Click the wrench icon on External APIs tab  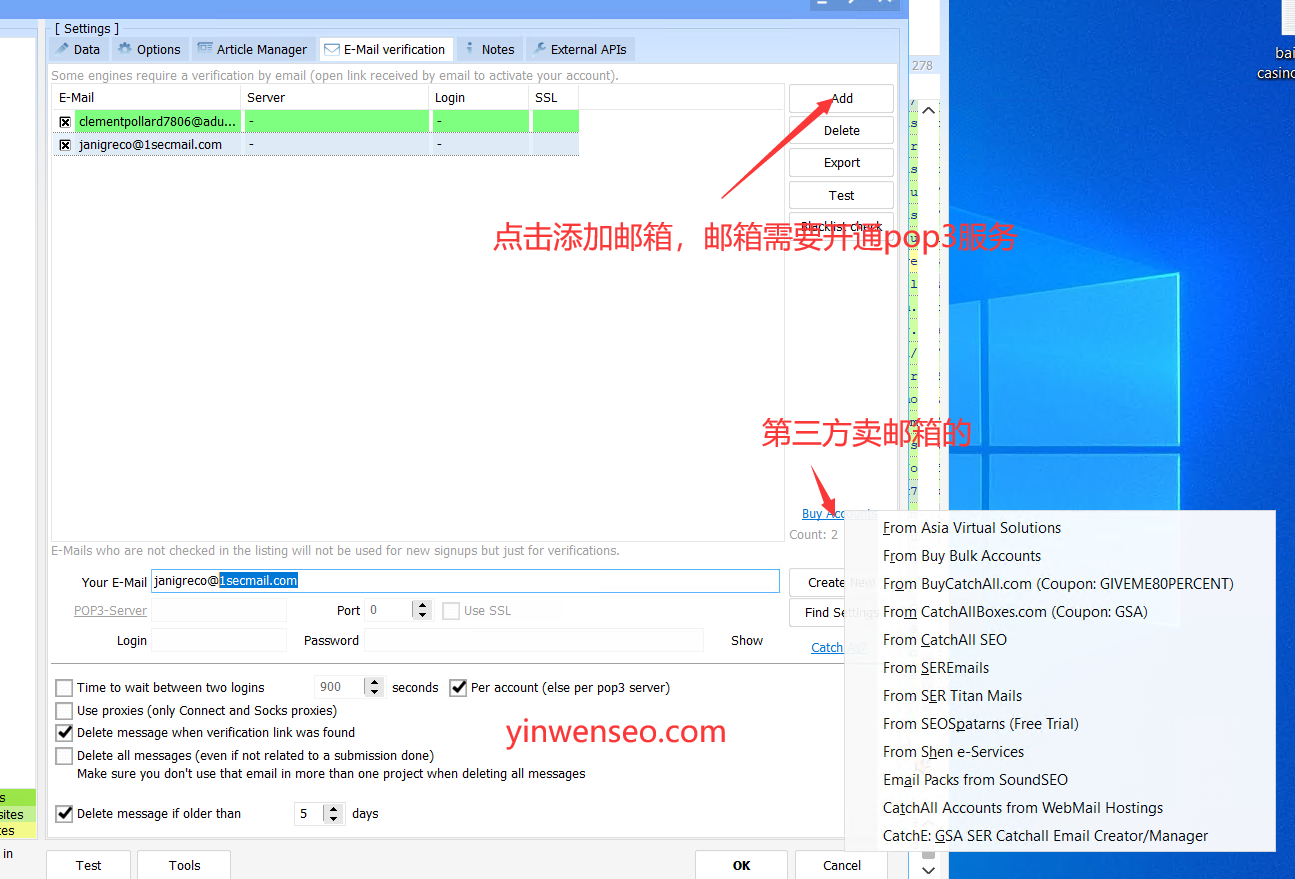540,48
